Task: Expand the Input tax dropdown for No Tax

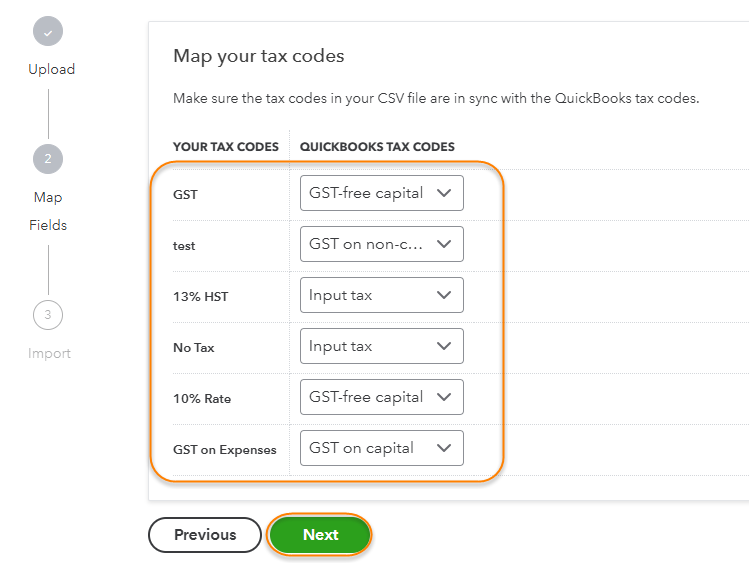Action: (381, 346)
